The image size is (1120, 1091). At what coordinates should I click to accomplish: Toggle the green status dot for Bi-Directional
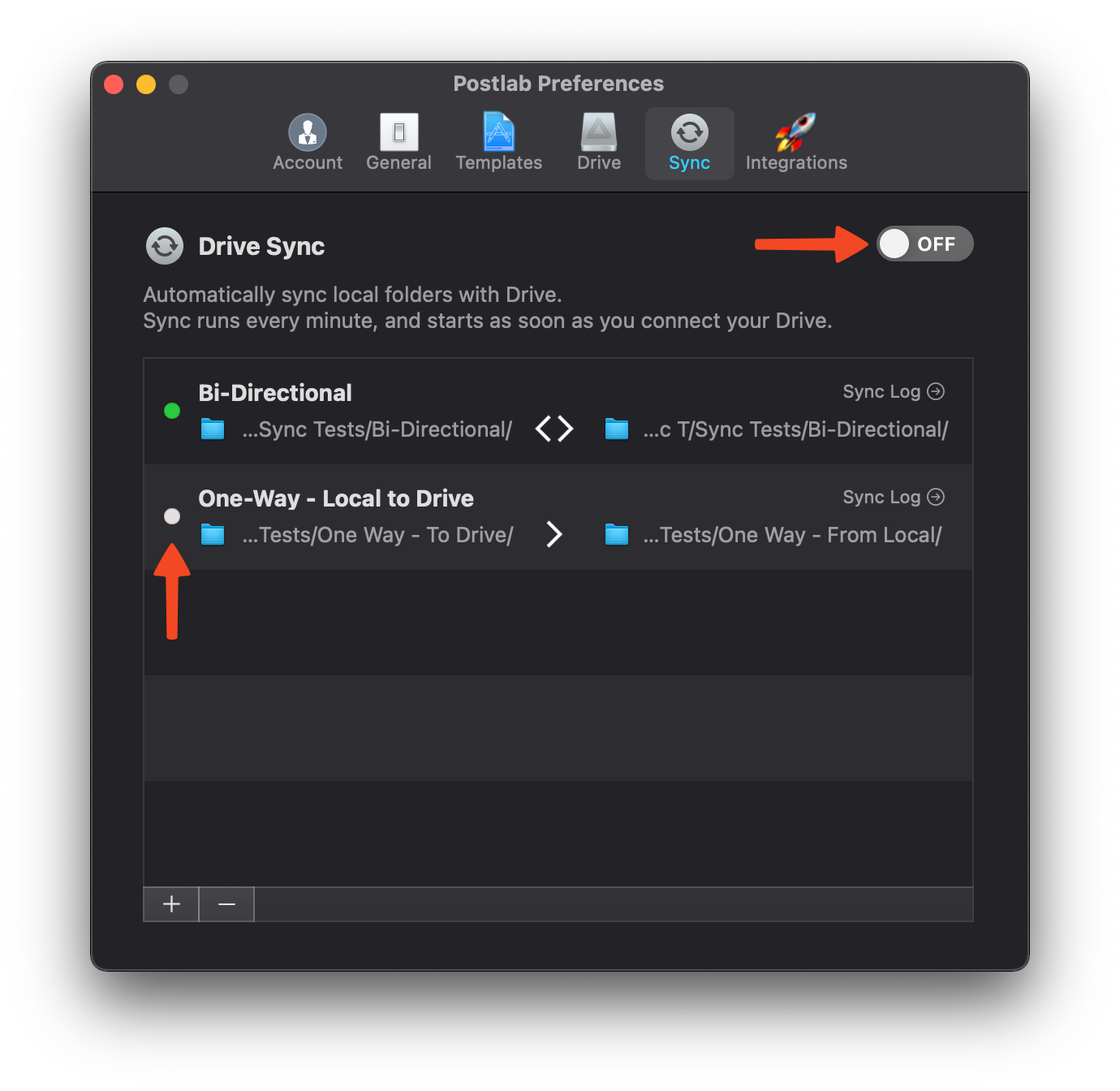[x=172, y=411]
